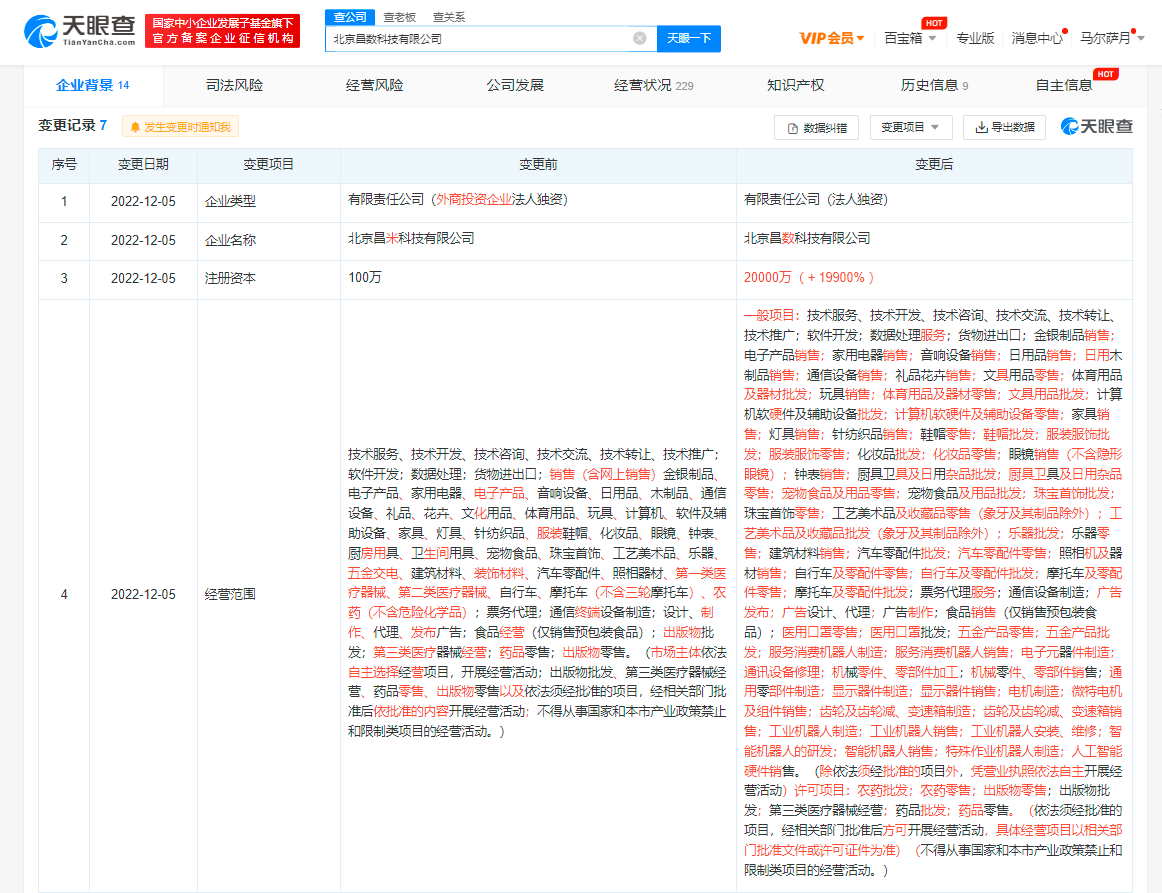Open the 变更项目 filter dropdown
Screen dimensions: 1162x893
(x=910, y=127)
